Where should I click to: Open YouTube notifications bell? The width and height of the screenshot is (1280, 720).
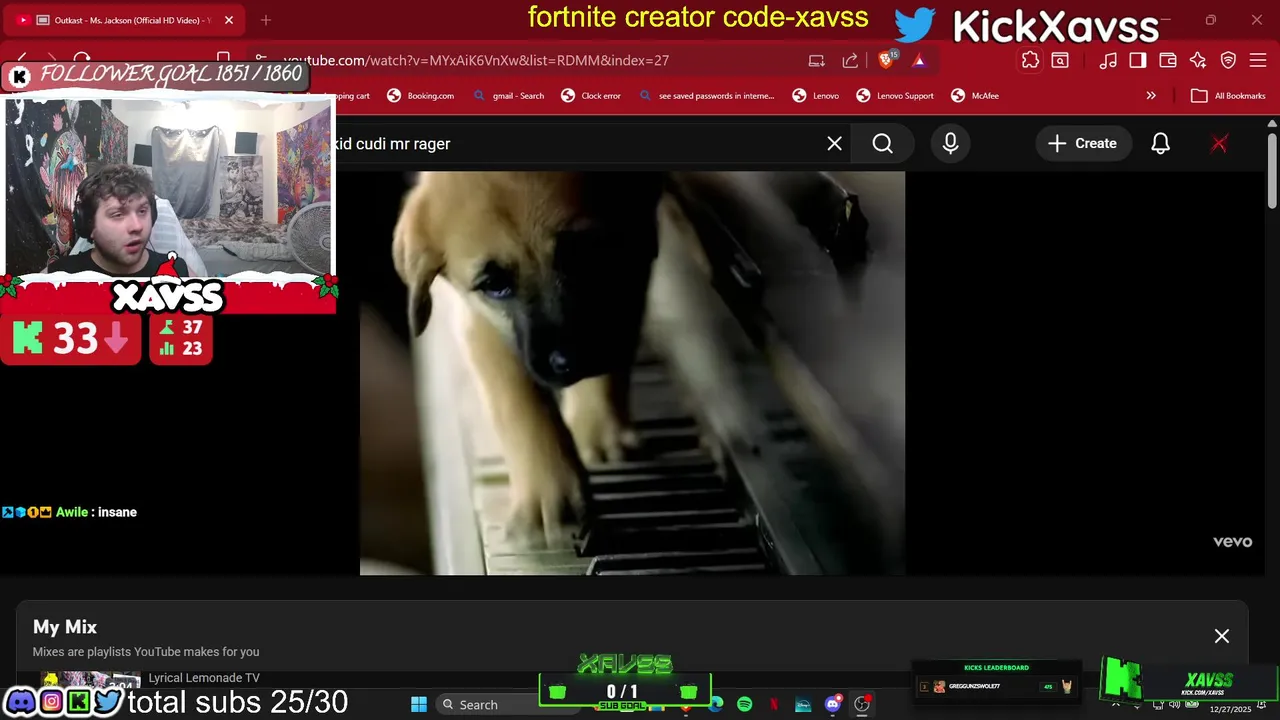[1160, 144]
